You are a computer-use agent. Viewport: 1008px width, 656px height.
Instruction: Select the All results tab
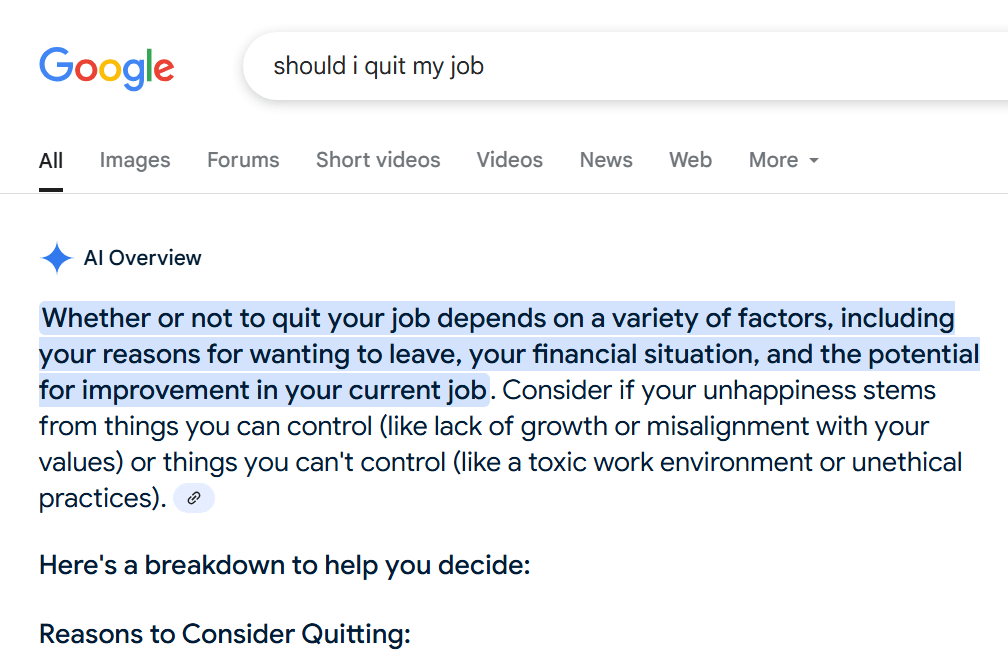[51, 160]
